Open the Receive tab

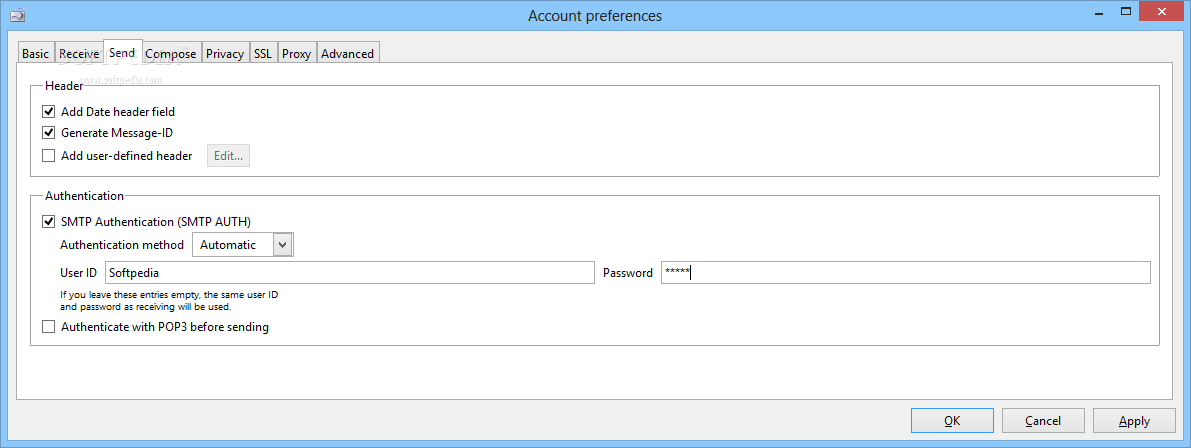pyautogui.click(x=79, y=54)
